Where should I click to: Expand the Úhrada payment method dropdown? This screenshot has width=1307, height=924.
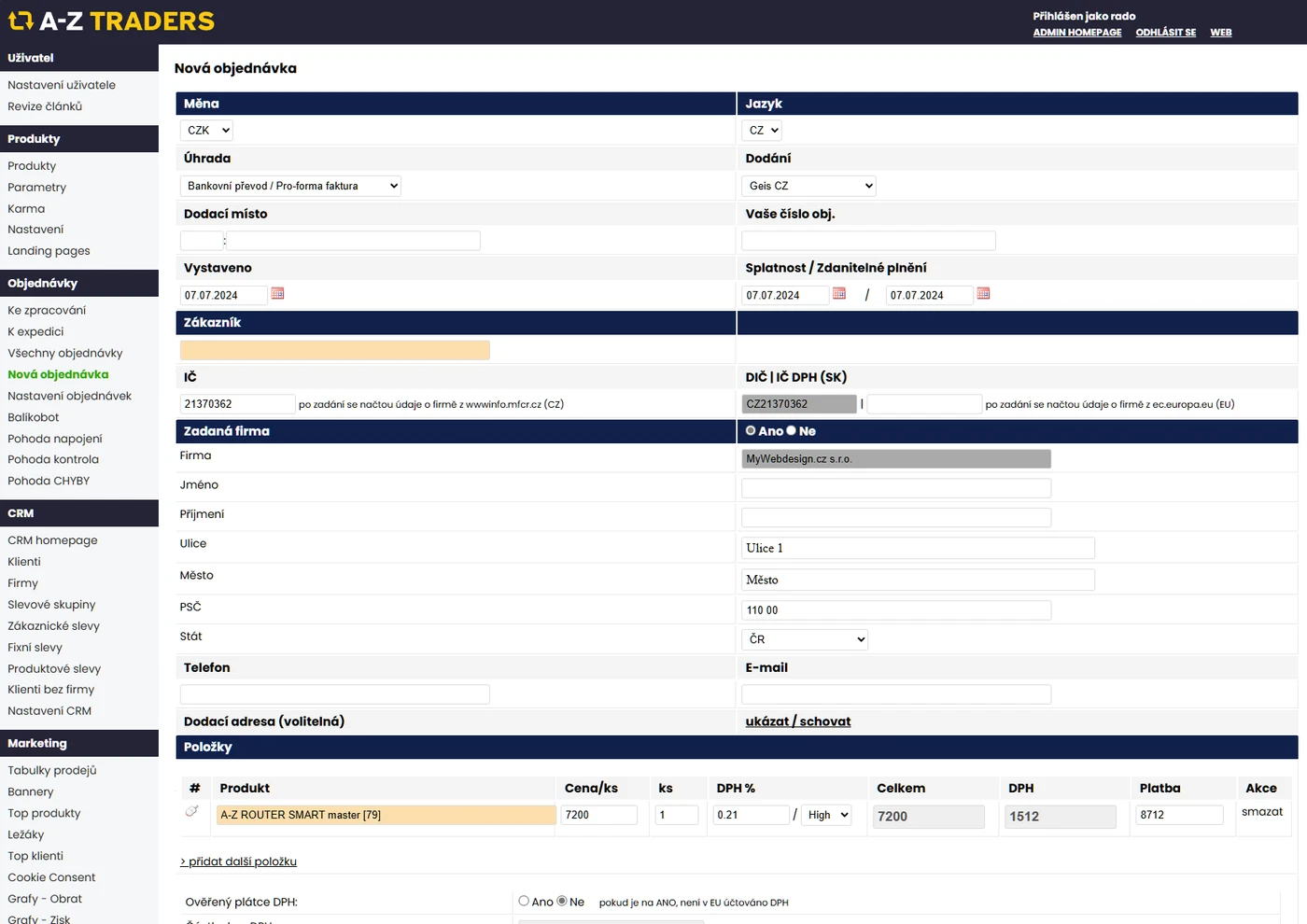pos(290,186)
